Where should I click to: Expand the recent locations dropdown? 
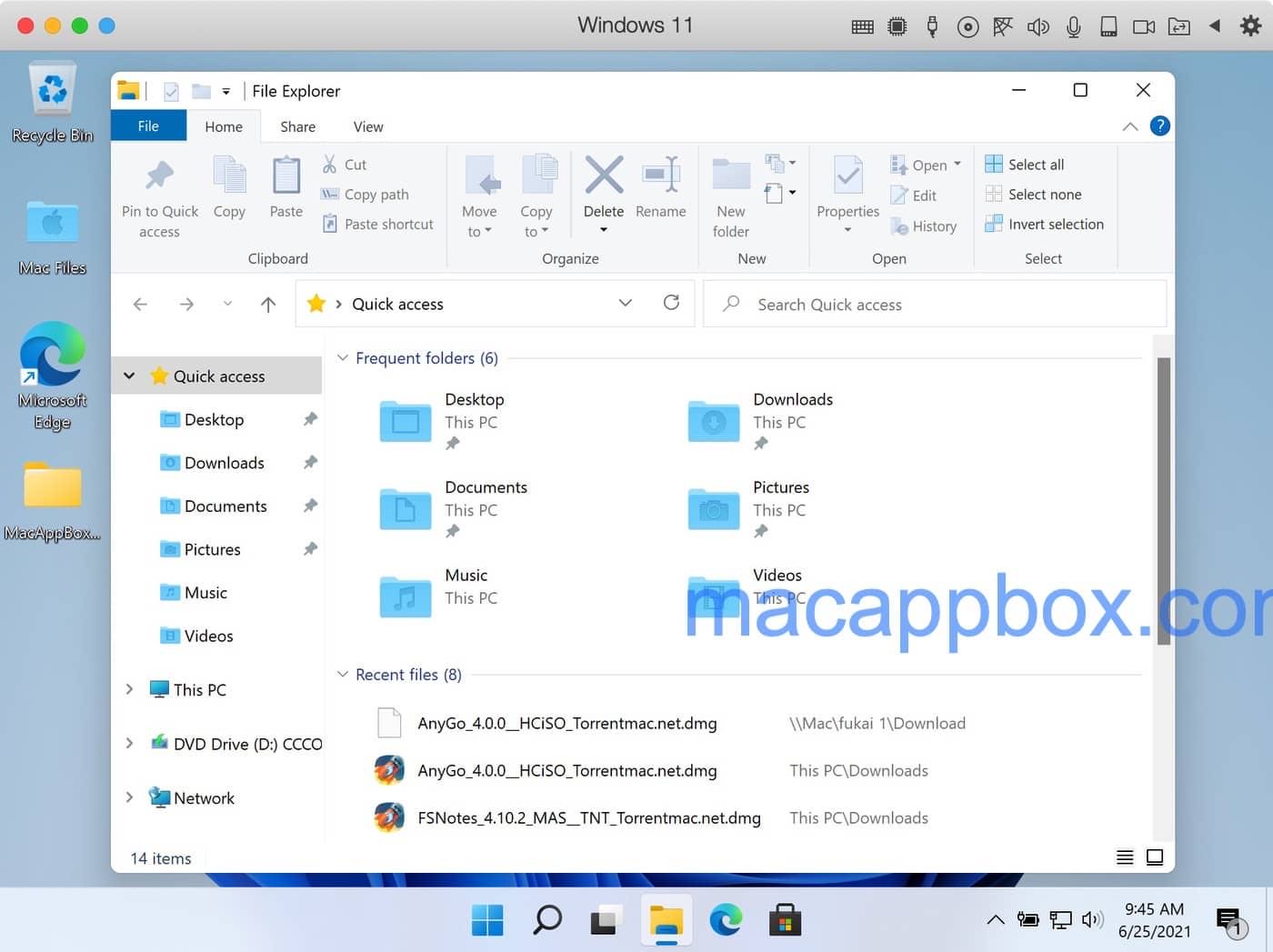[227, 304]
